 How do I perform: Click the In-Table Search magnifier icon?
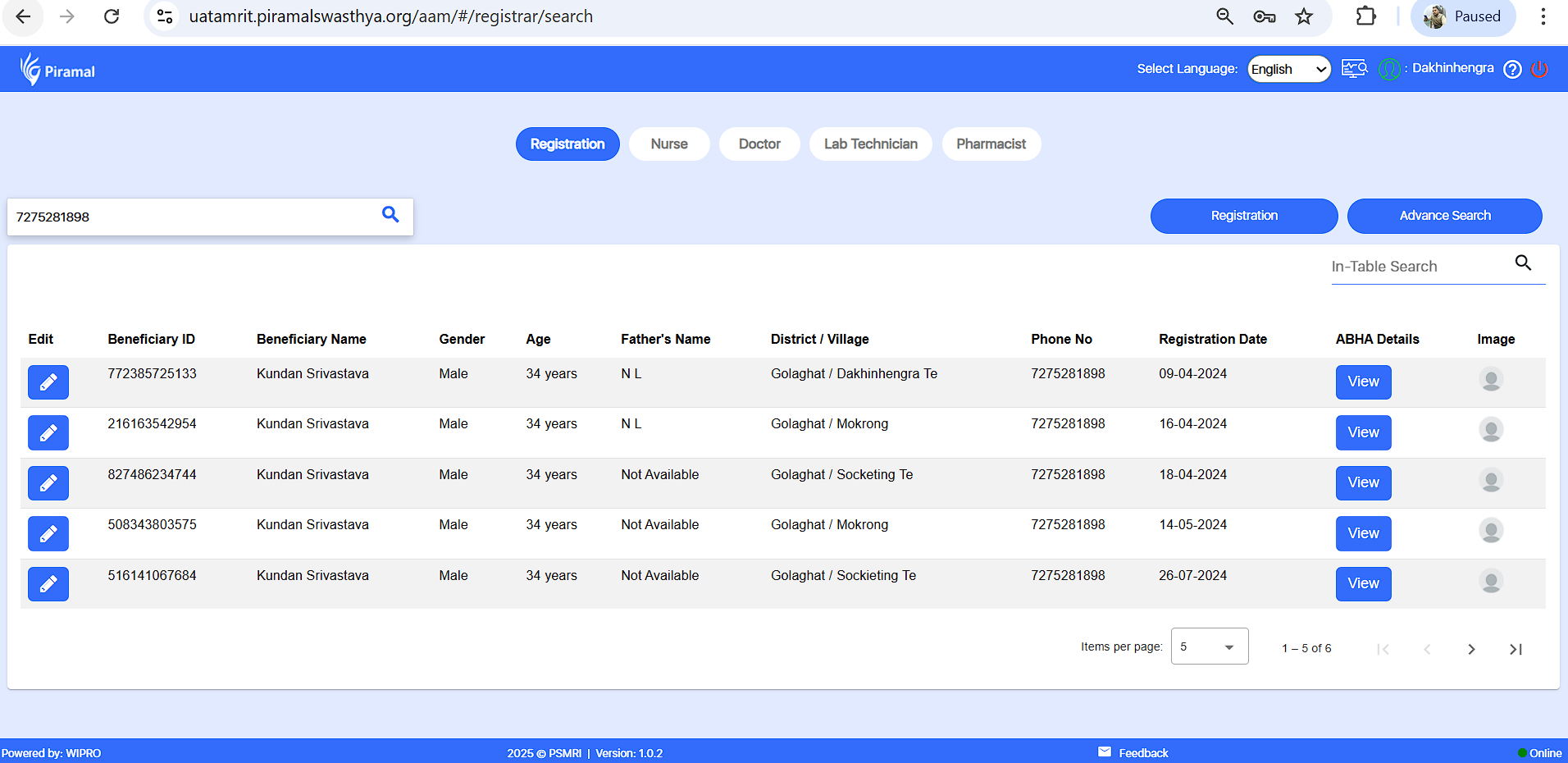pos(1523,263)
